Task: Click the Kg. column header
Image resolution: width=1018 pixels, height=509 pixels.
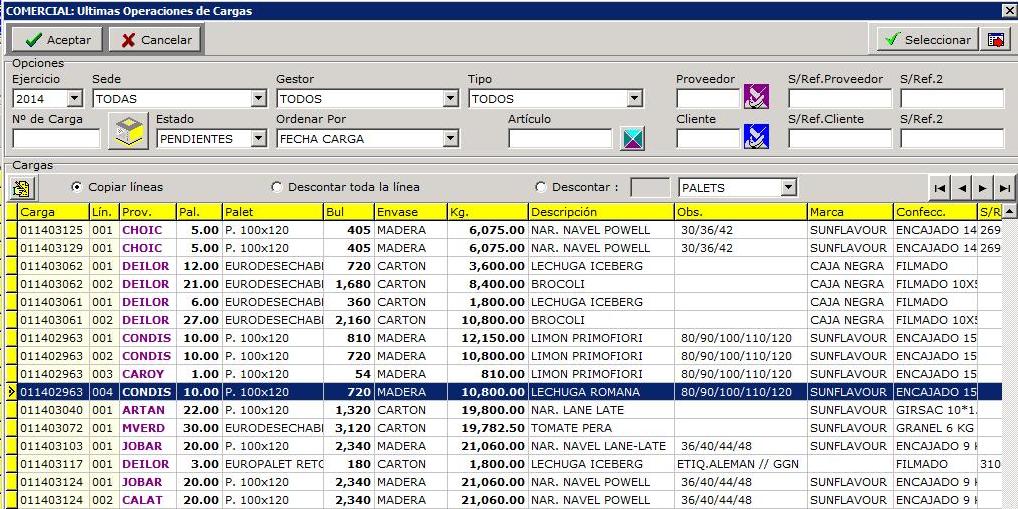Action: 488,212
